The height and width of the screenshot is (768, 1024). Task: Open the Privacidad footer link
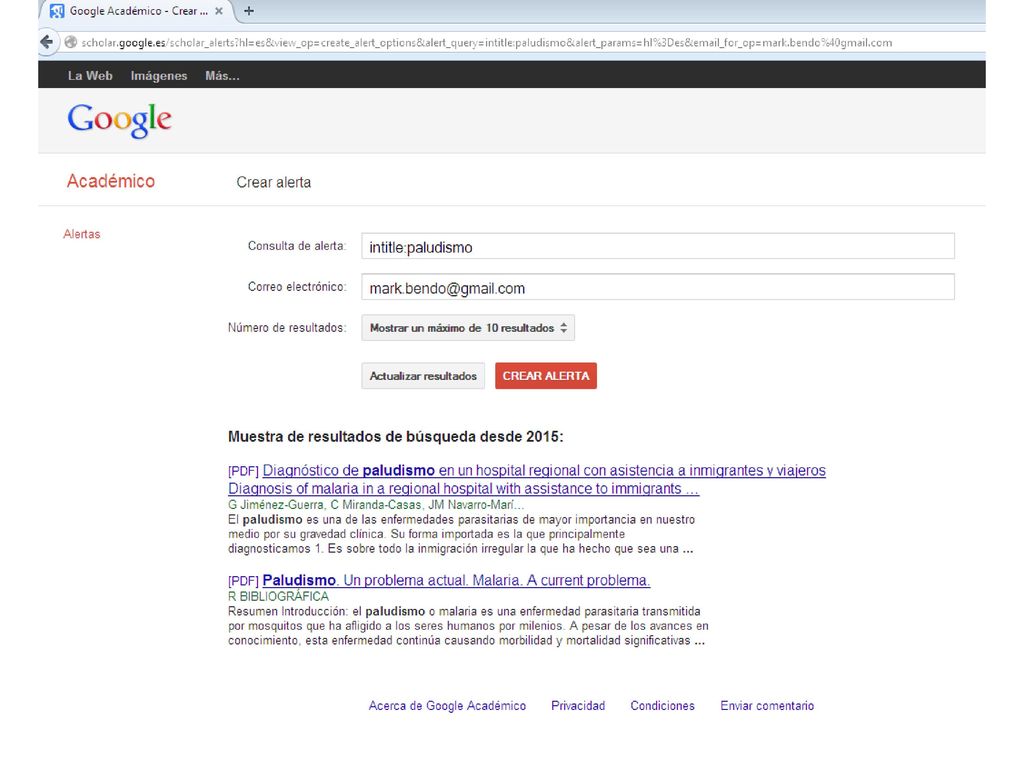578,706
